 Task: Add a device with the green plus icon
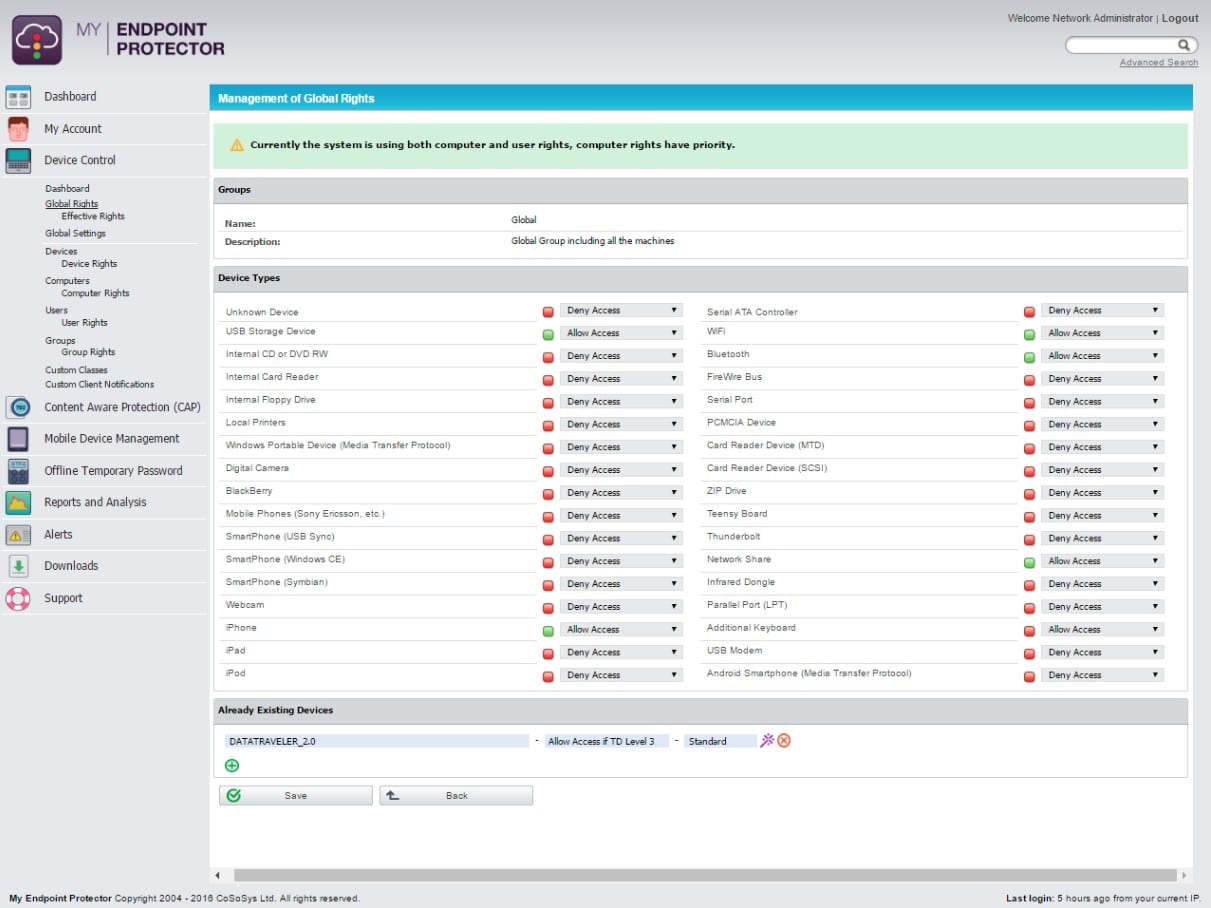(x=232, y=766)
